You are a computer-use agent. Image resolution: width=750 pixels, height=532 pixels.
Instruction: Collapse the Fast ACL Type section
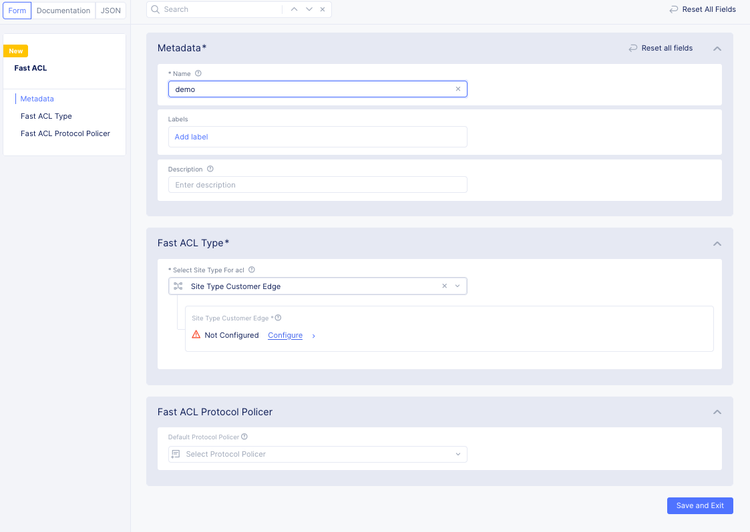[x=717, y=243]
